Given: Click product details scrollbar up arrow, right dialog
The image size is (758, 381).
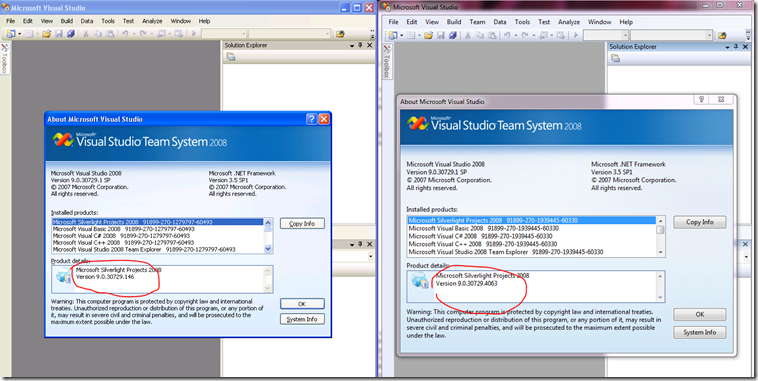Looking at the screenshot, I should tap(660, 276).
